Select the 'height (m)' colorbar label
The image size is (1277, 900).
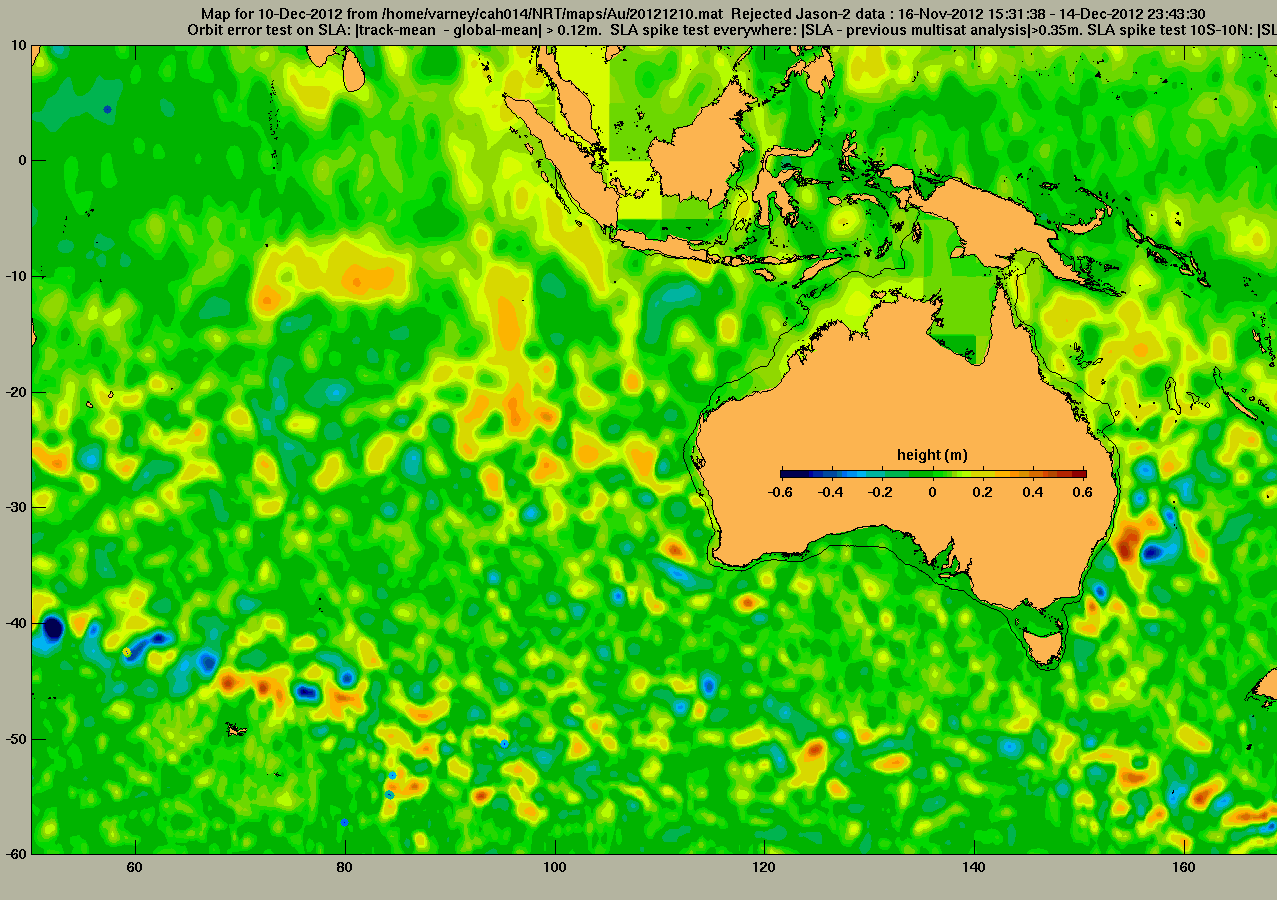point(932,455)
